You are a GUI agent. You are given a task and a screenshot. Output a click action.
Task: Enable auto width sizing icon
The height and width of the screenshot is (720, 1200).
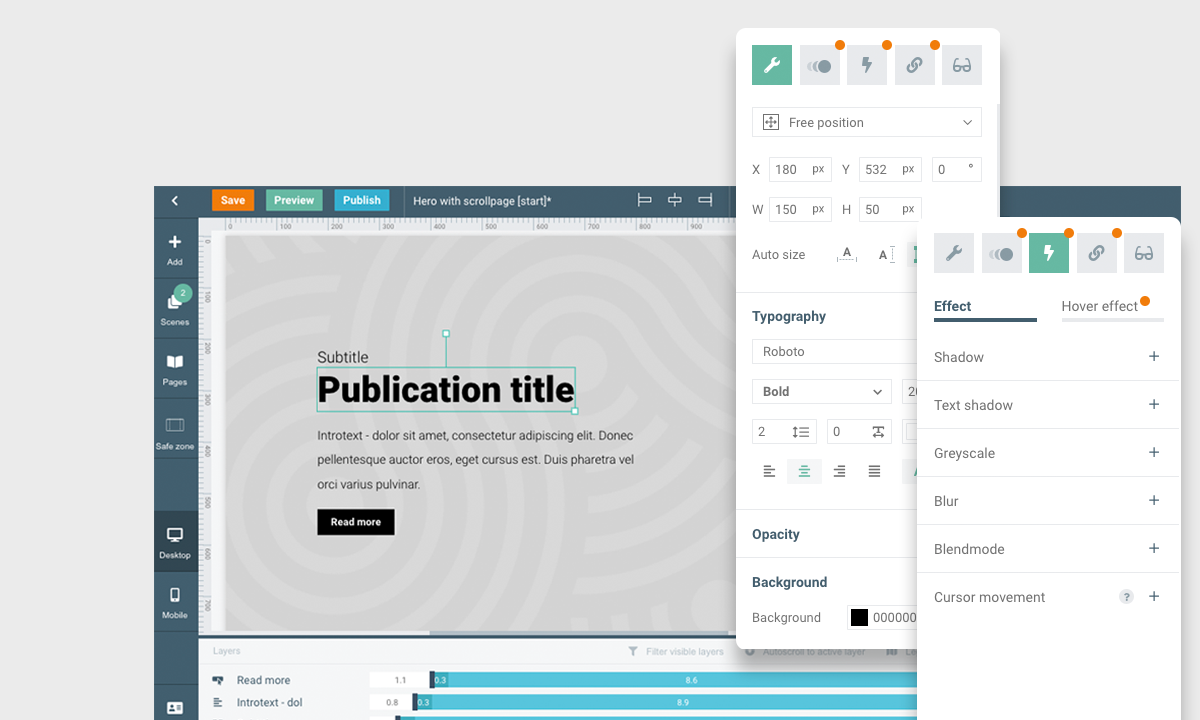click(847, 254)
